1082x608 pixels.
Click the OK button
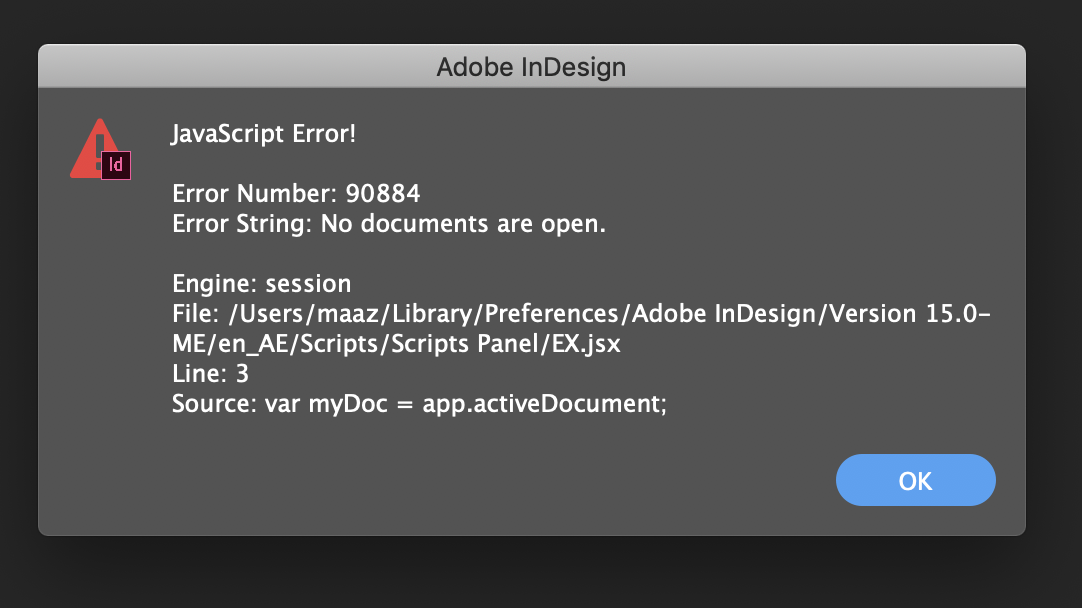coord(915,481)
